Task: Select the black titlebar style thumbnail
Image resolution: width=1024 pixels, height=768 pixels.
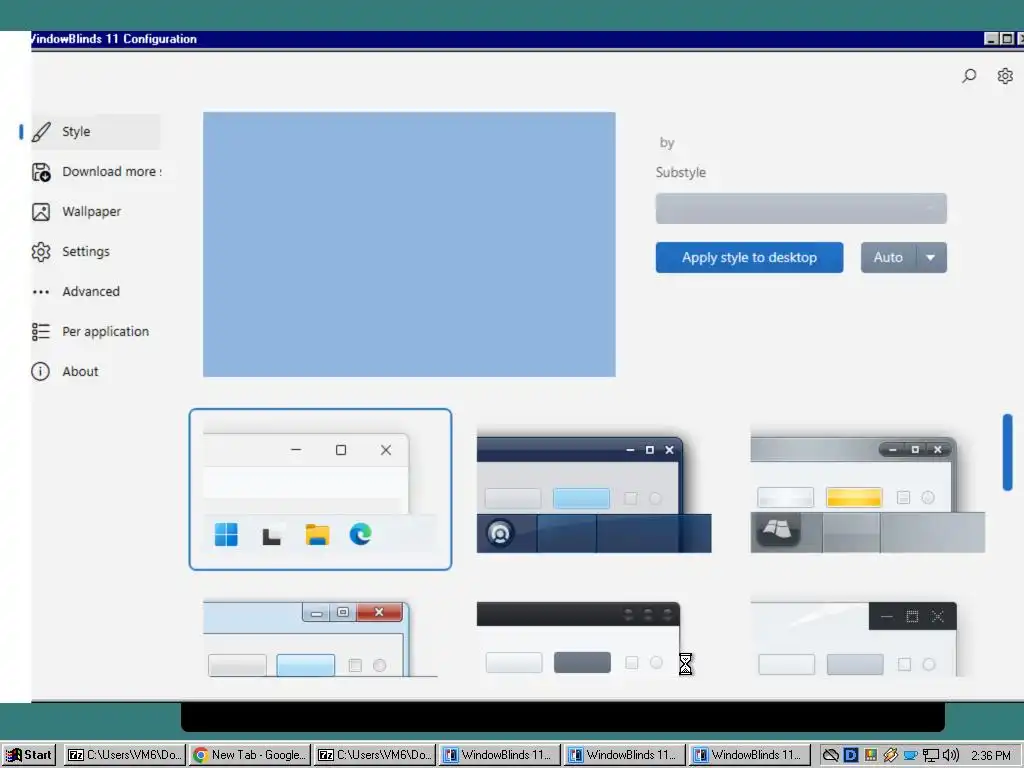Action: pos(579,639)
